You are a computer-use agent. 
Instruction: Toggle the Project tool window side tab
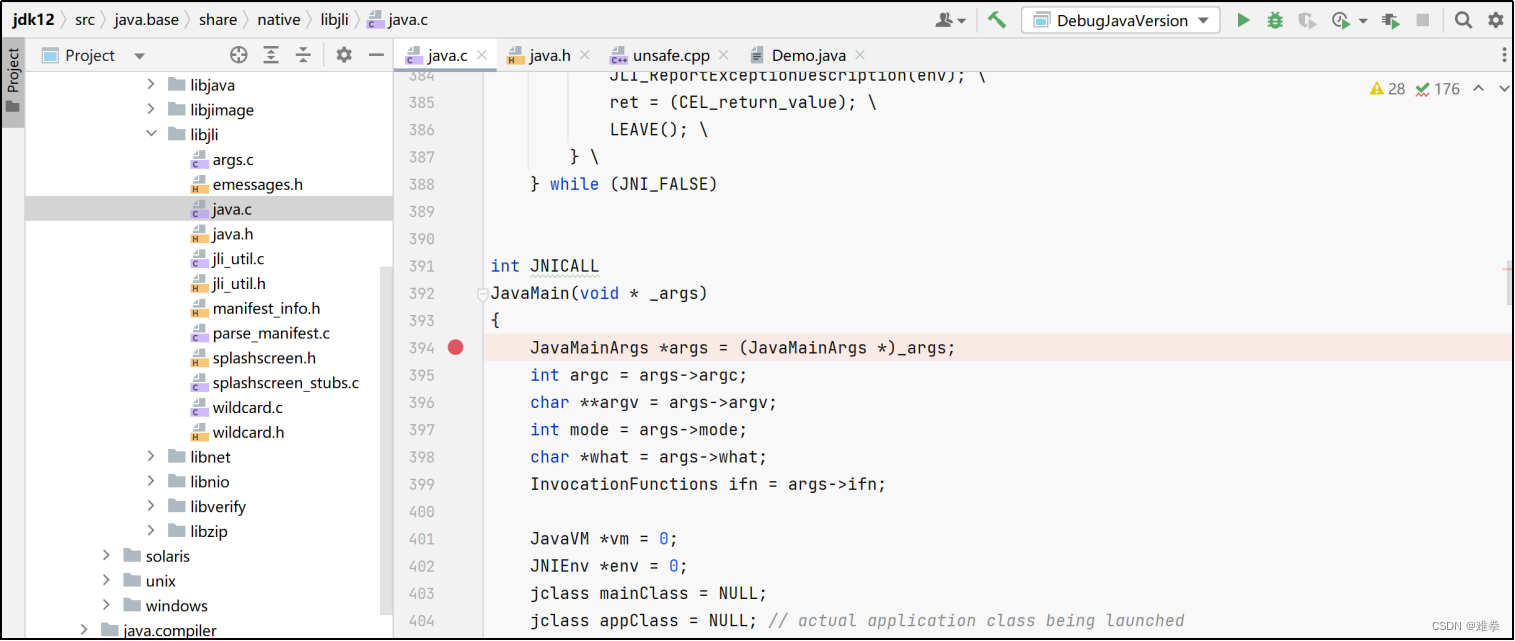click(12, 84)
